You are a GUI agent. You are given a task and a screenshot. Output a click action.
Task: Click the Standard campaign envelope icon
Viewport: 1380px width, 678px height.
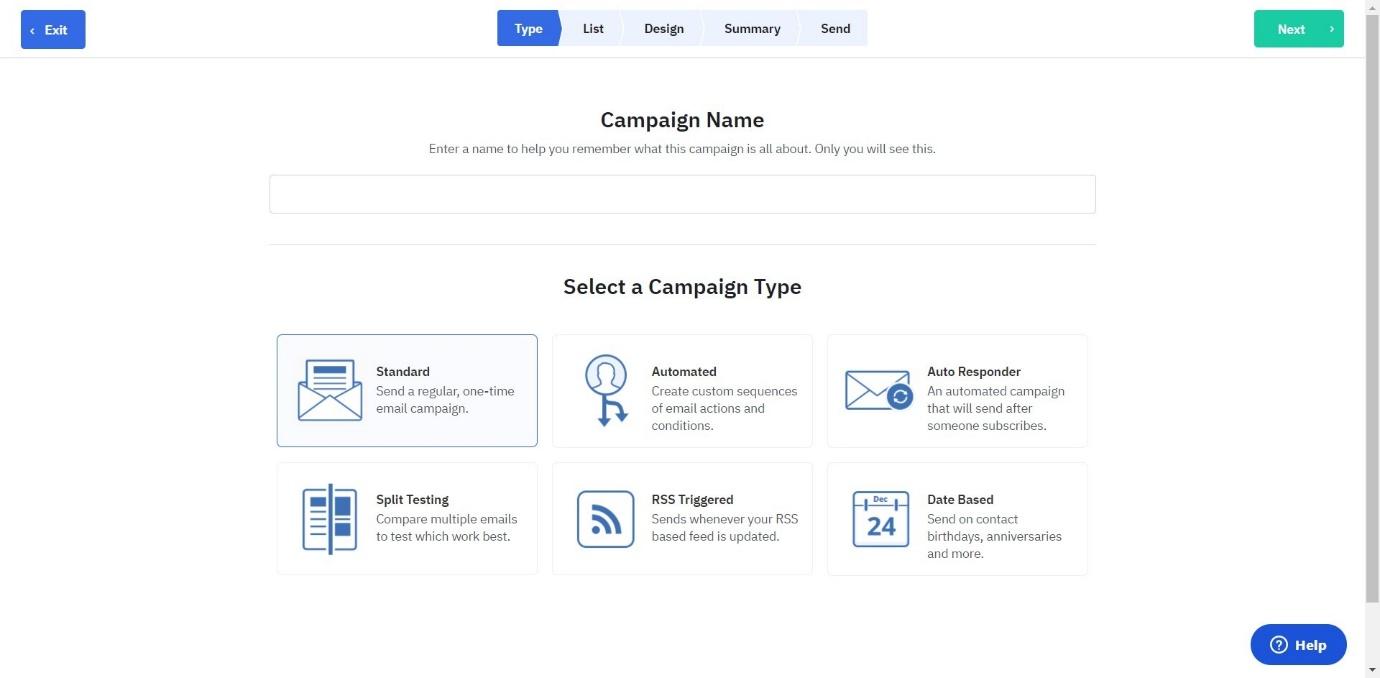pyautogui.click(x=330, y=390)
